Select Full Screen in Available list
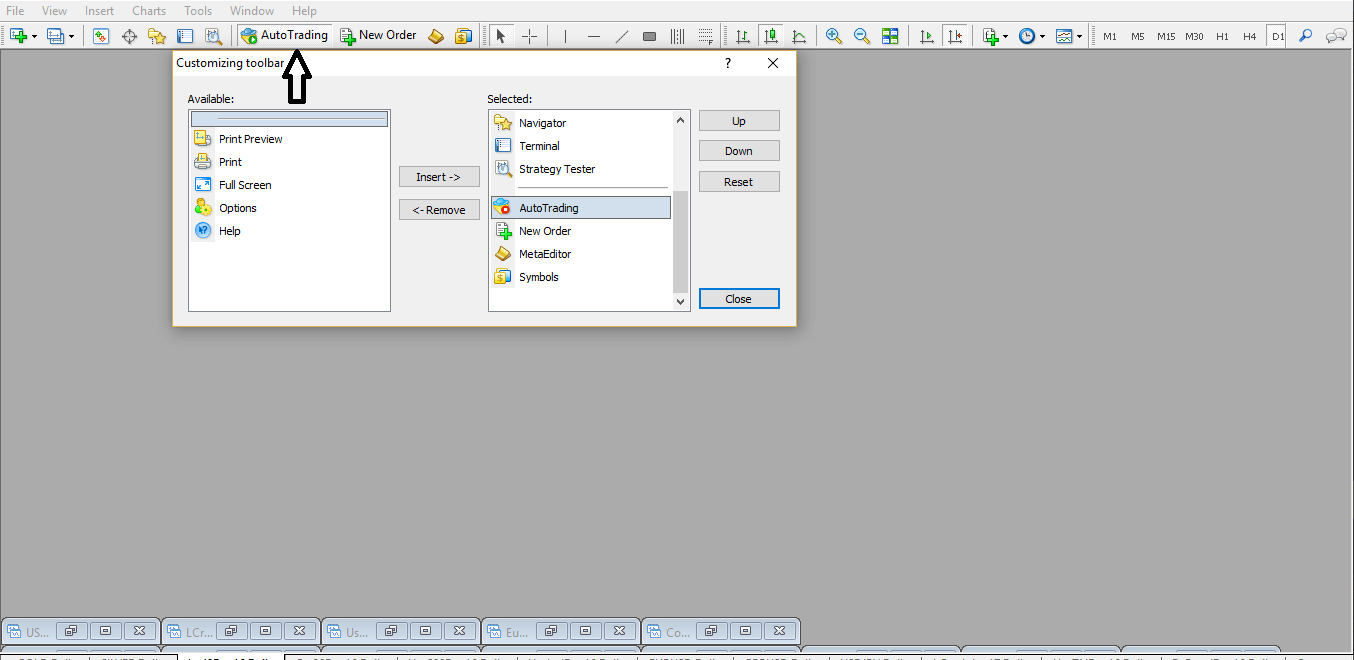Screen dimensions: 1354x660 [289, 185]
